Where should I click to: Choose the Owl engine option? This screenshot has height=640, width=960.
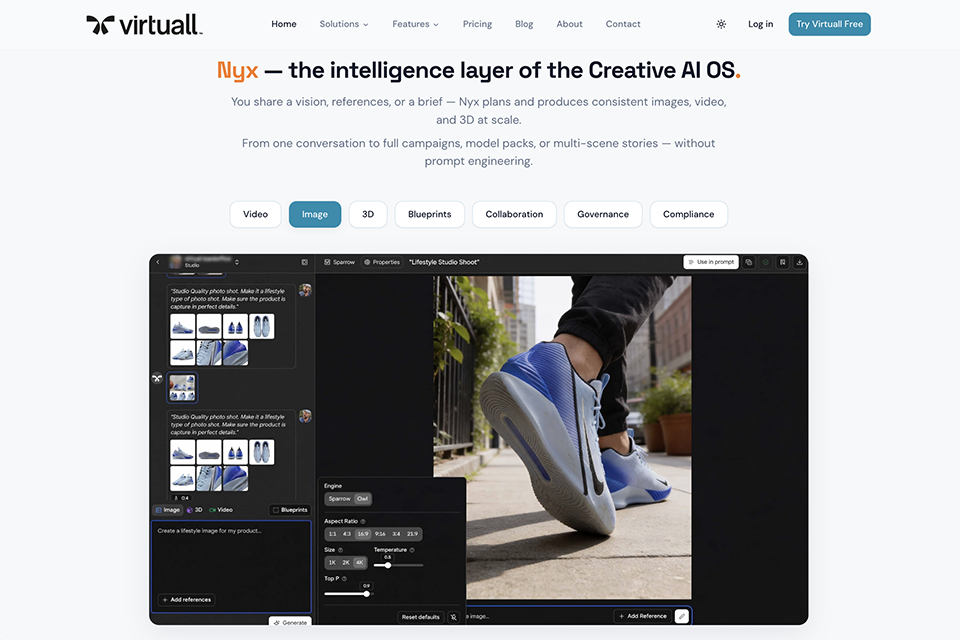click(x=363, y=499)
